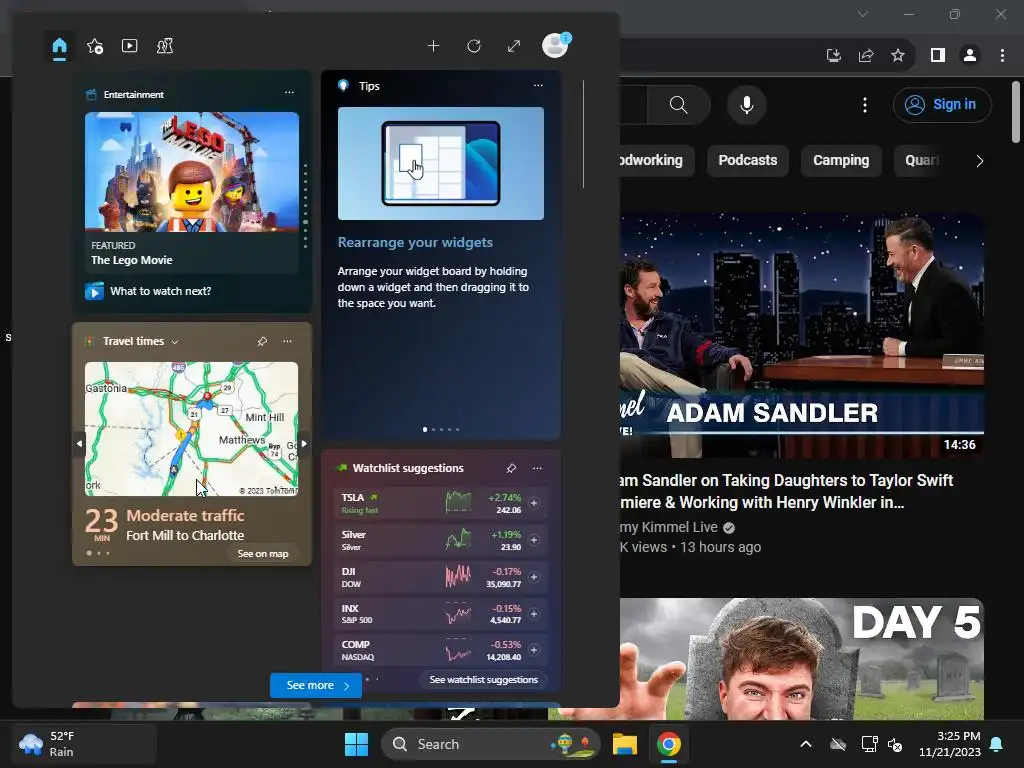The image size is (1024, 768).
Task: Open Entertainment widget more options
Action: tap(289, 93)
